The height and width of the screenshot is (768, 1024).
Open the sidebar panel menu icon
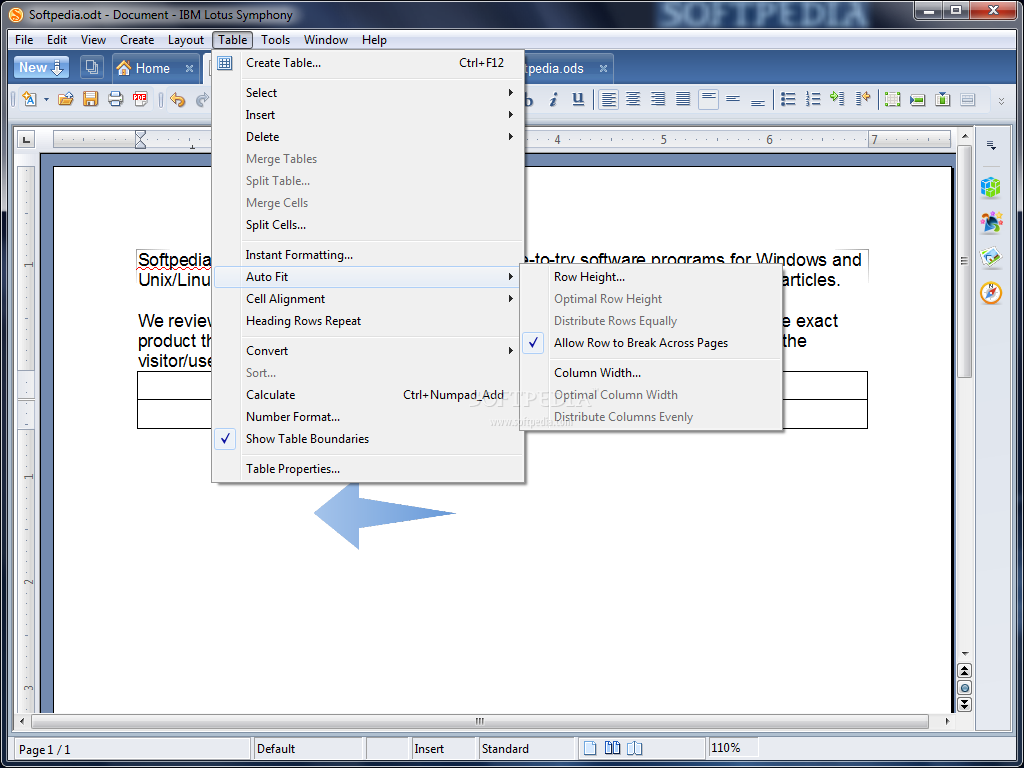point(991,145)
